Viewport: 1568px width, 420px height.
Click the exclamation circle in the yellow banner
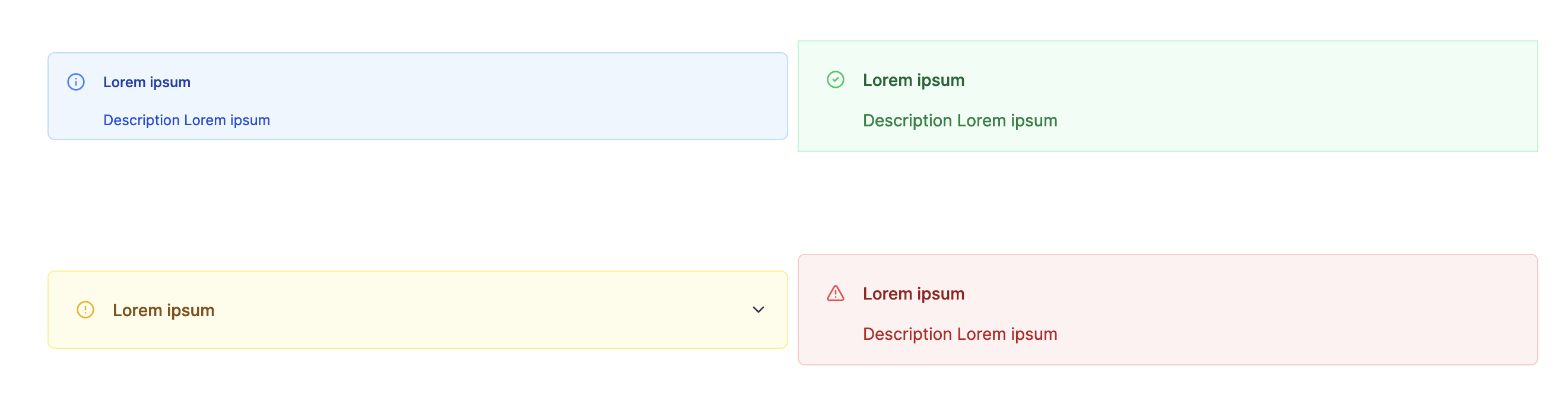click(x=85, y=310)
